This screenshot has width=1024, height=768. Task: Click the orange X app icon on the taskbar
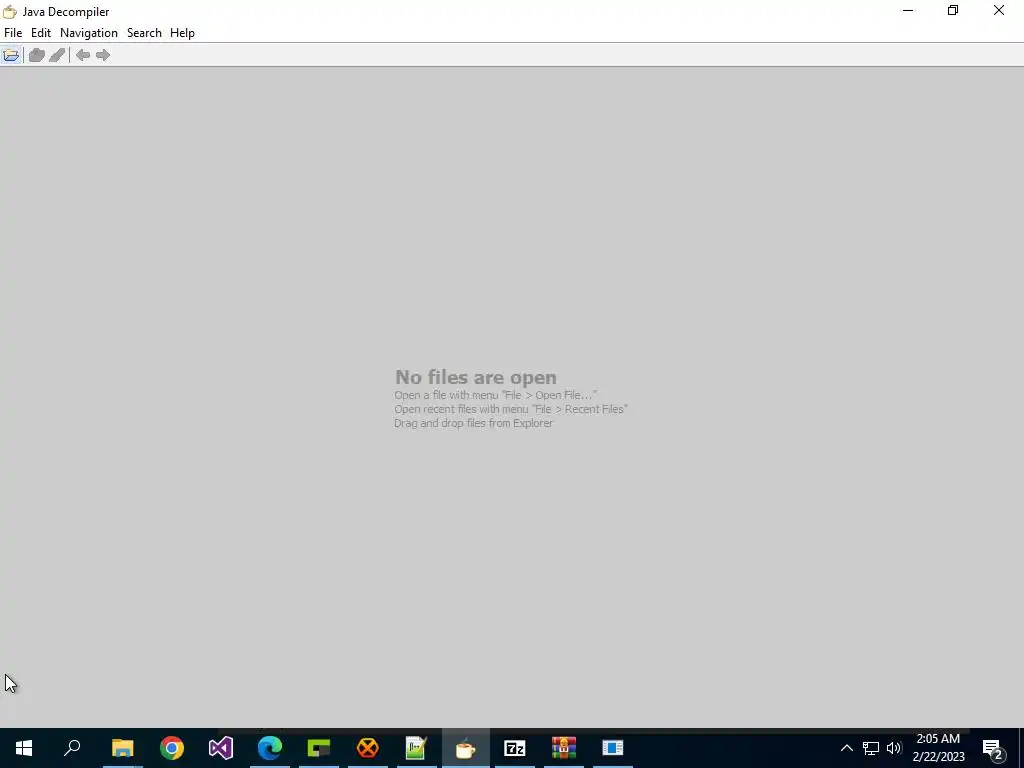click(368, 748)
